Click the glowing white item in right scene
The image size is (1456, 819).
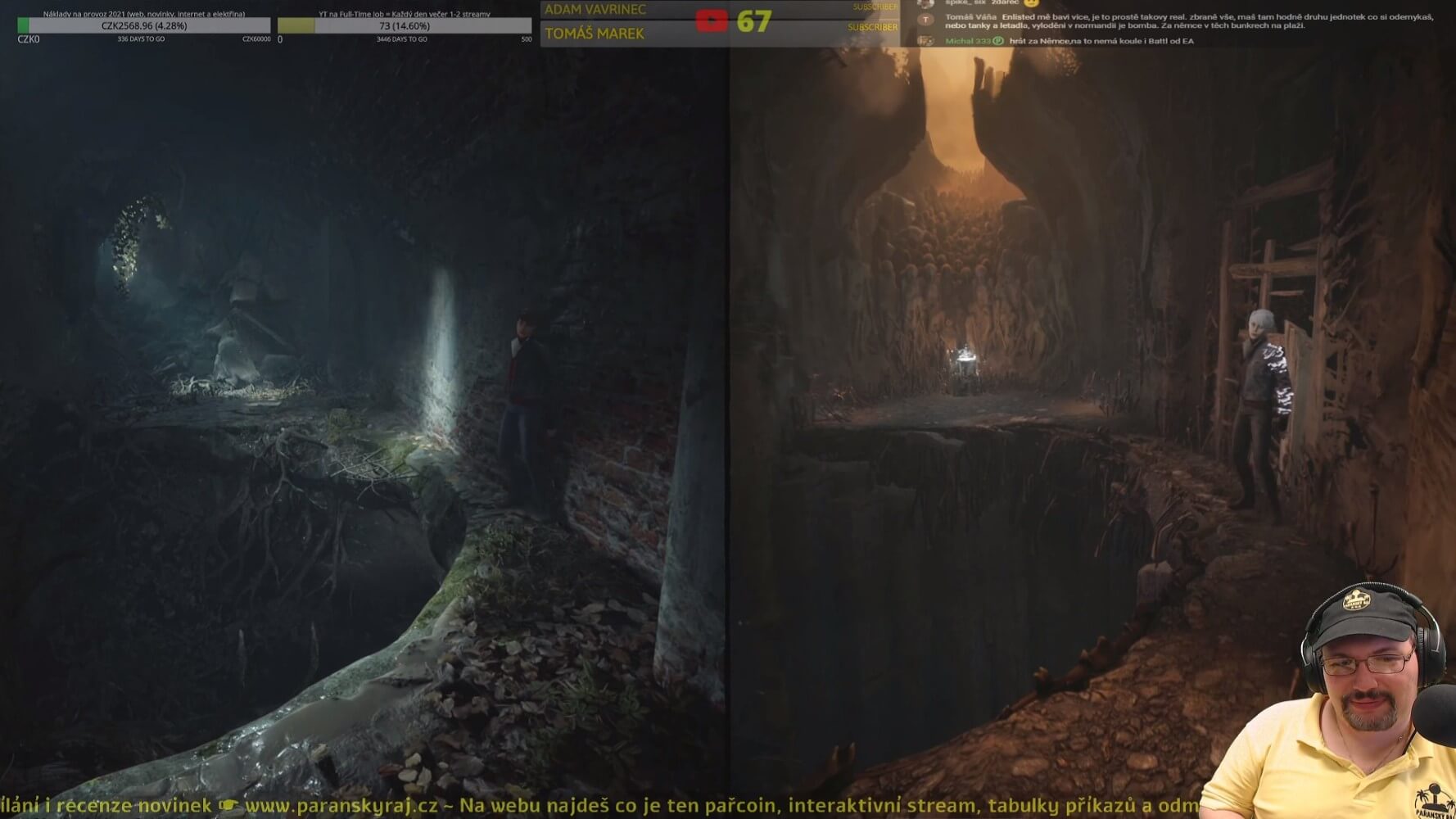click(966, 355)
